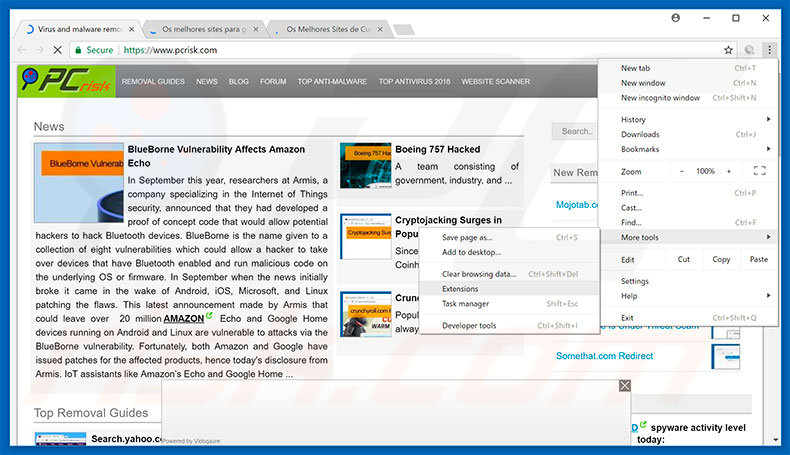Open Task manager from the submenu

coord(509,304)
